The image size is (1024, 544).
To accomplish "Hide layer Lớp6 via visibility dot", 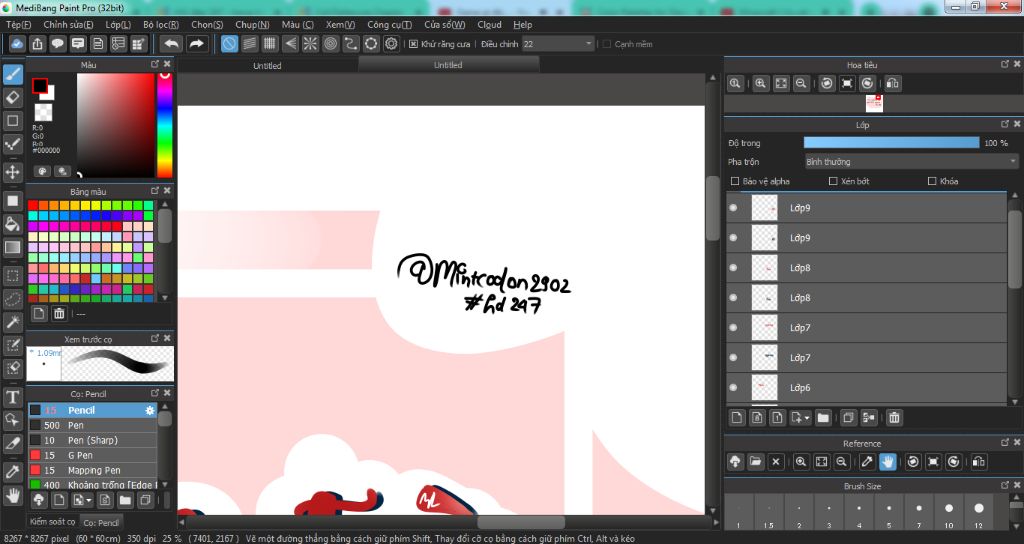I will 733,387.
